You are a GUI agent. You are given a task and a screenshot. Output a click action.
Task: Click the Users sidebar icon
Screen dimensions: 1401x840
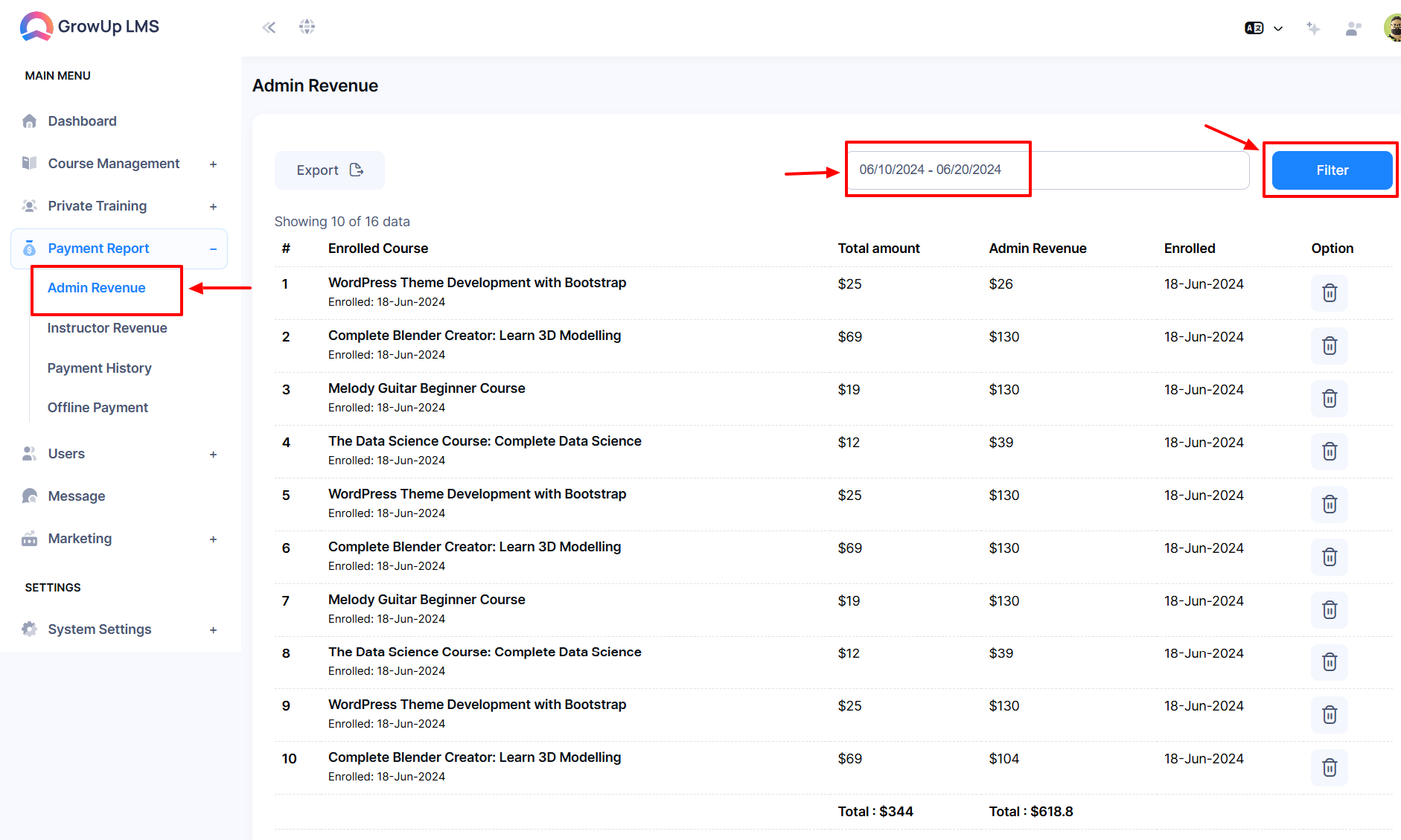[x=29, y=454]
